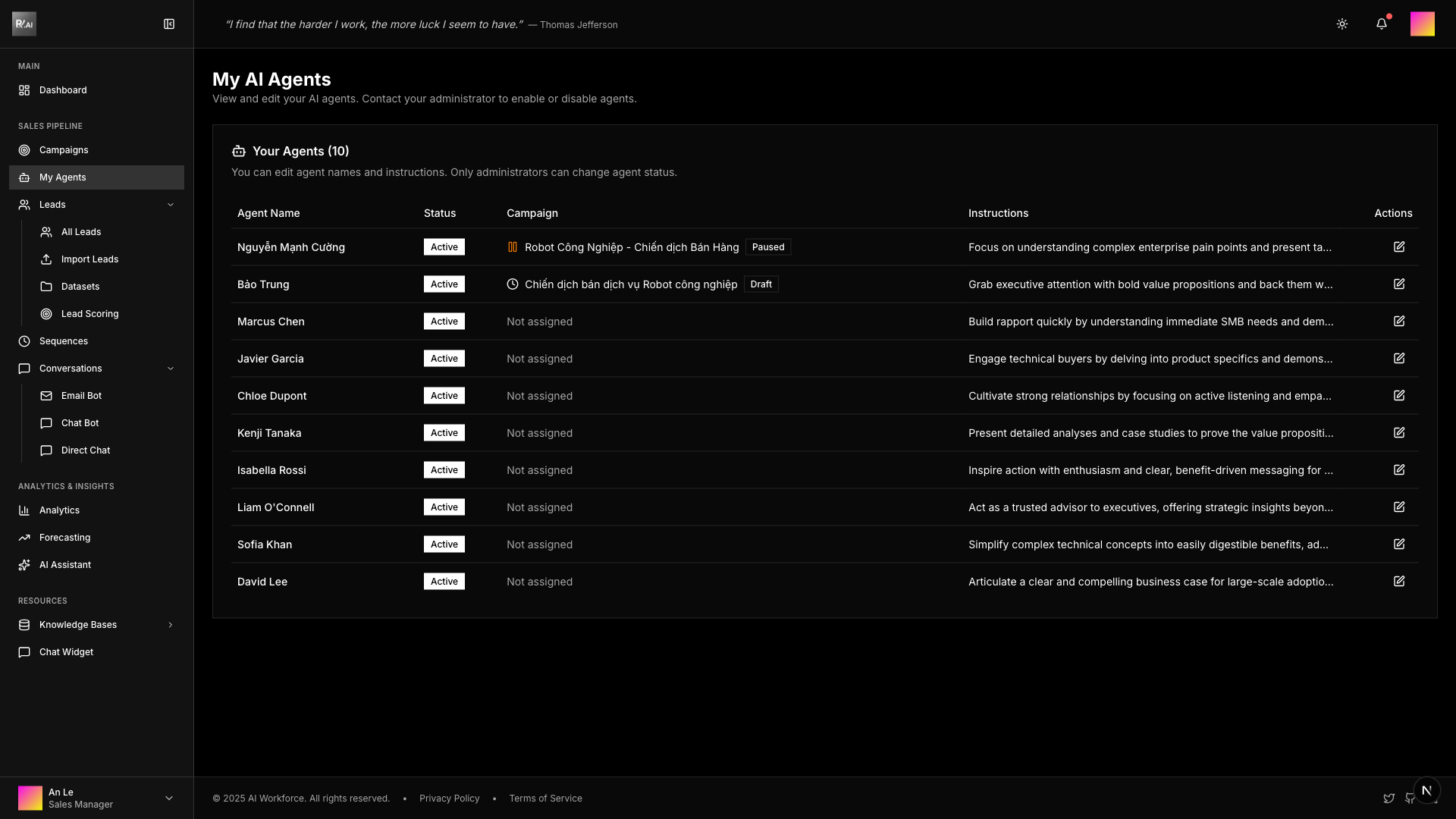Open the Privacy Policy link

coord(449,799)
